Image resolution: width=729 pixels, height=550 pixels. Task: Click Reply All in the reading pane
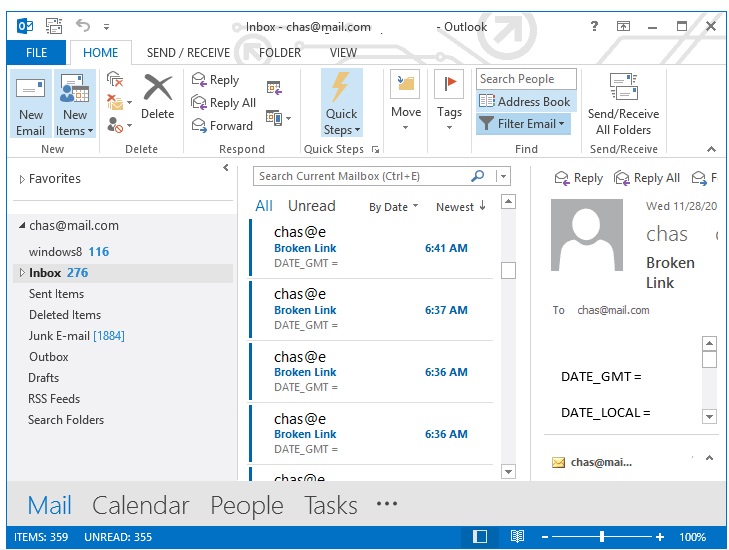pos(647,178)
